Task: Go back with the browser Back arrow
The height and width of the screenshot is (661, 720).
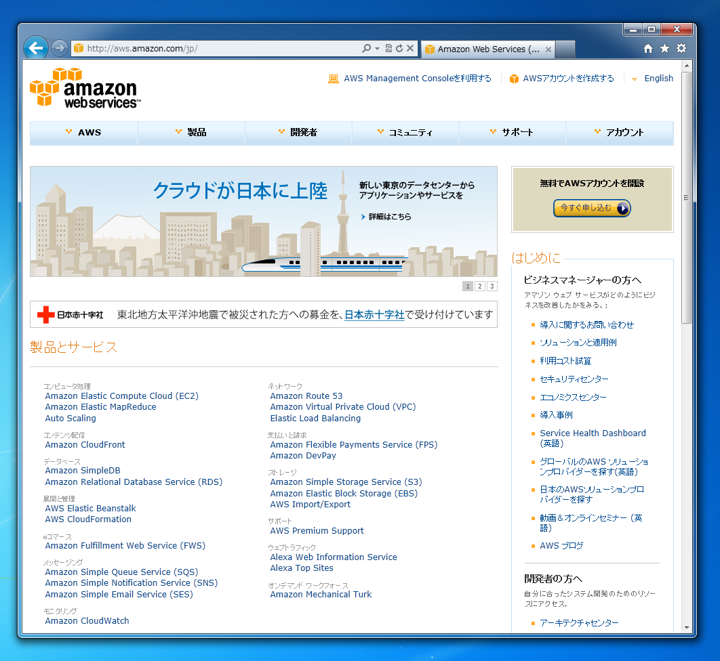Action: [35, 47]
